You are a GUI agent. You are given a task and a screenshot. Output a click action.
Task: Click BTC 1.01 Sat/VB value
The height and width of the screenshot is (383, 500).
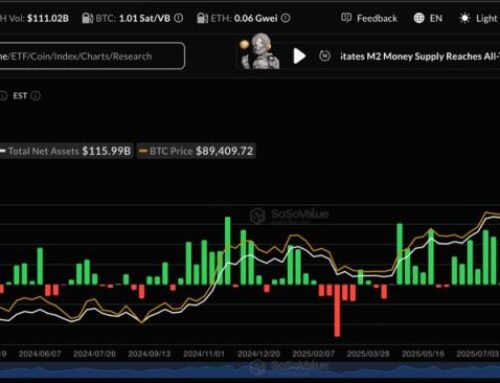(145, 18)
